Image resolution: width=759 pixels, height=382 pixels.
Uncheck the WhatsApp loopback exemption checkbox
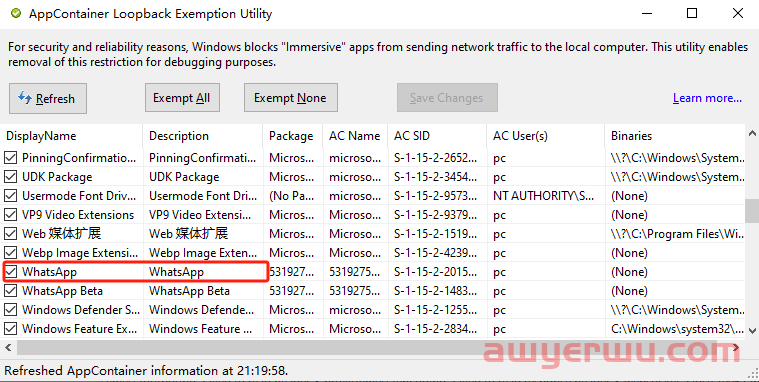[10, 272]
